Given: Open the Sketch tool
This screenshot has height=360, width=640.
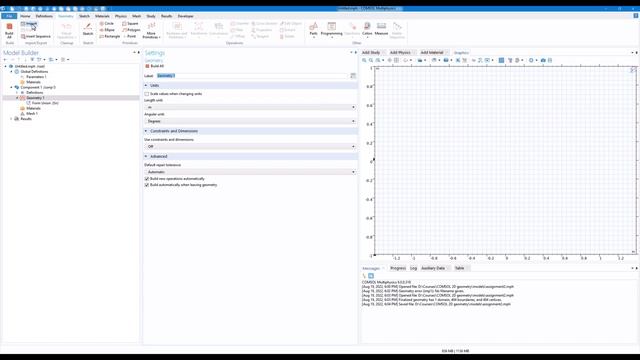Looking at the screenshot, I should tap(88, 29).
